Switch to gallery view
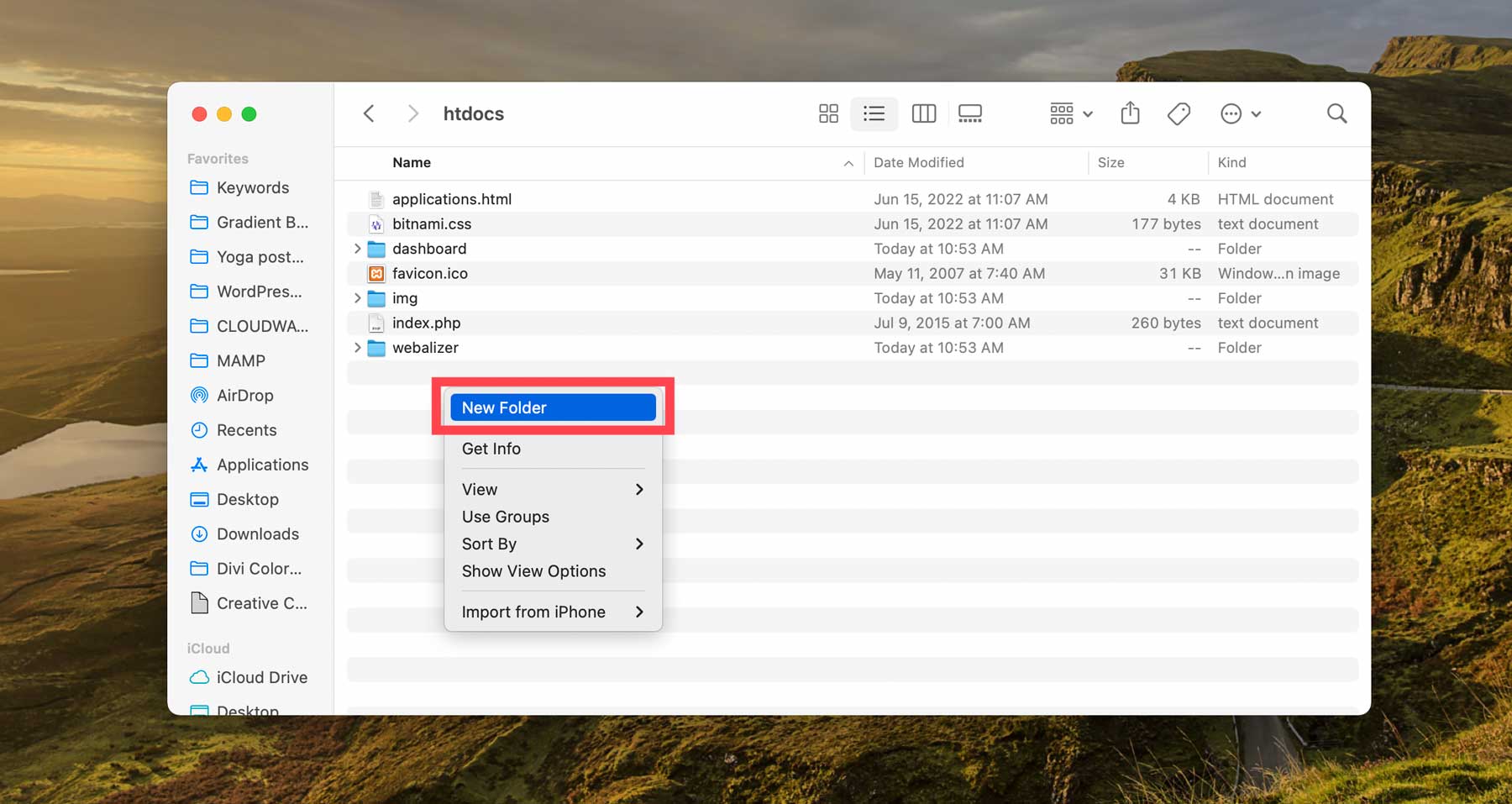 pos(969,113)
